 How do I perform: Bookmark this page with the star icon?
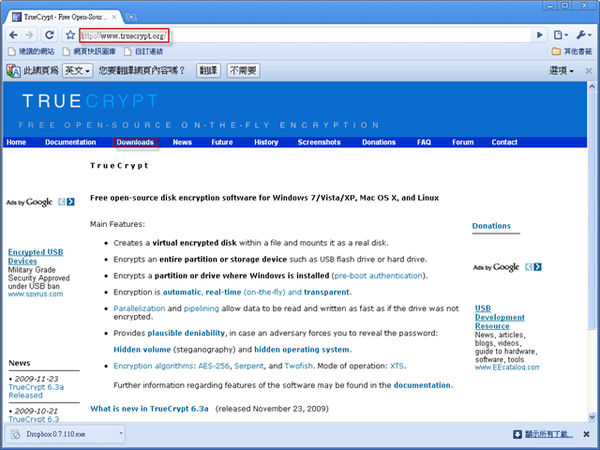[x=70, y=35]
